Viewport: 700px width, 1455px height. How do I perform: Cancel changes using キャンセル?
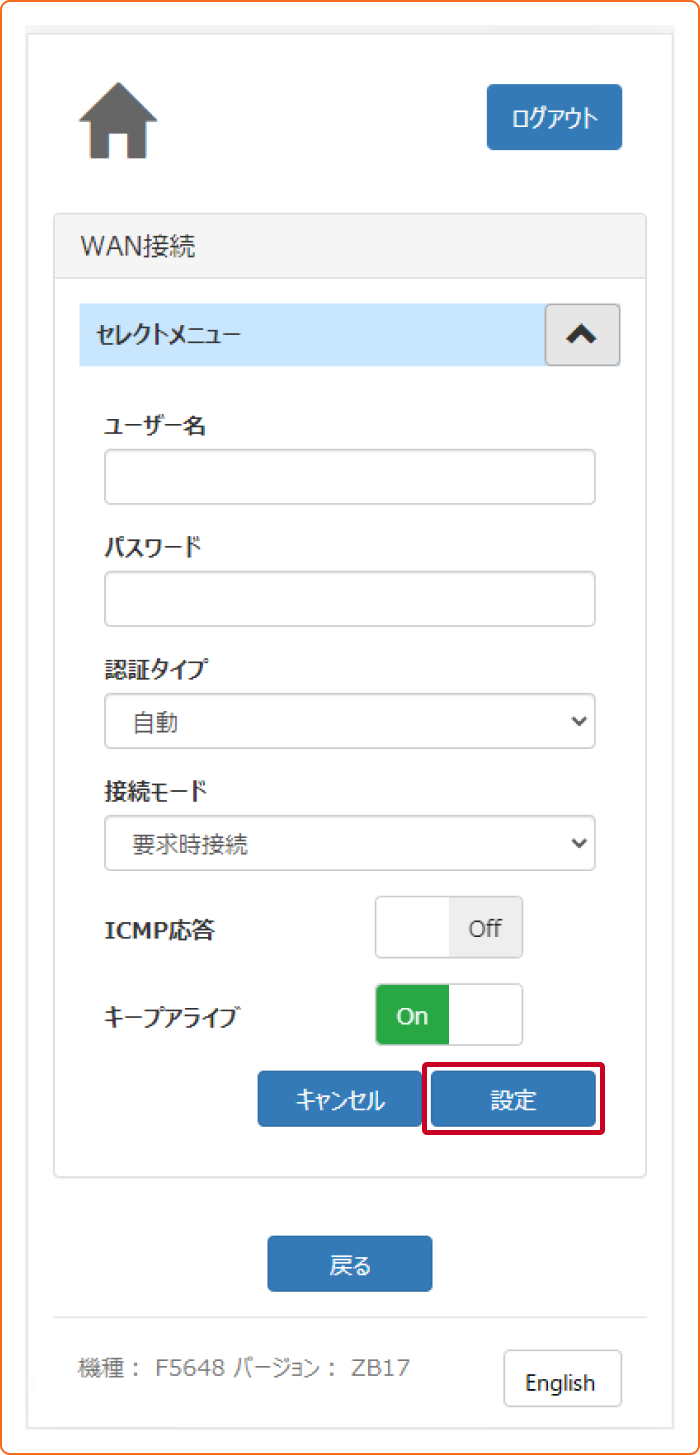[x=339, y=1098]
